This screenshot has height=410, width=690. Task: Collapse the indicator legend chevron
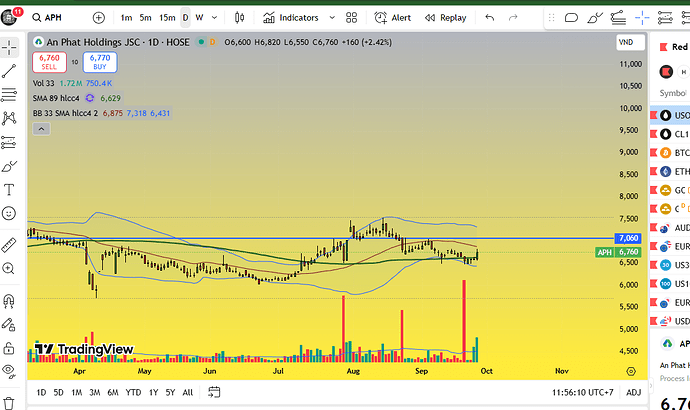[x=41, y=129]
